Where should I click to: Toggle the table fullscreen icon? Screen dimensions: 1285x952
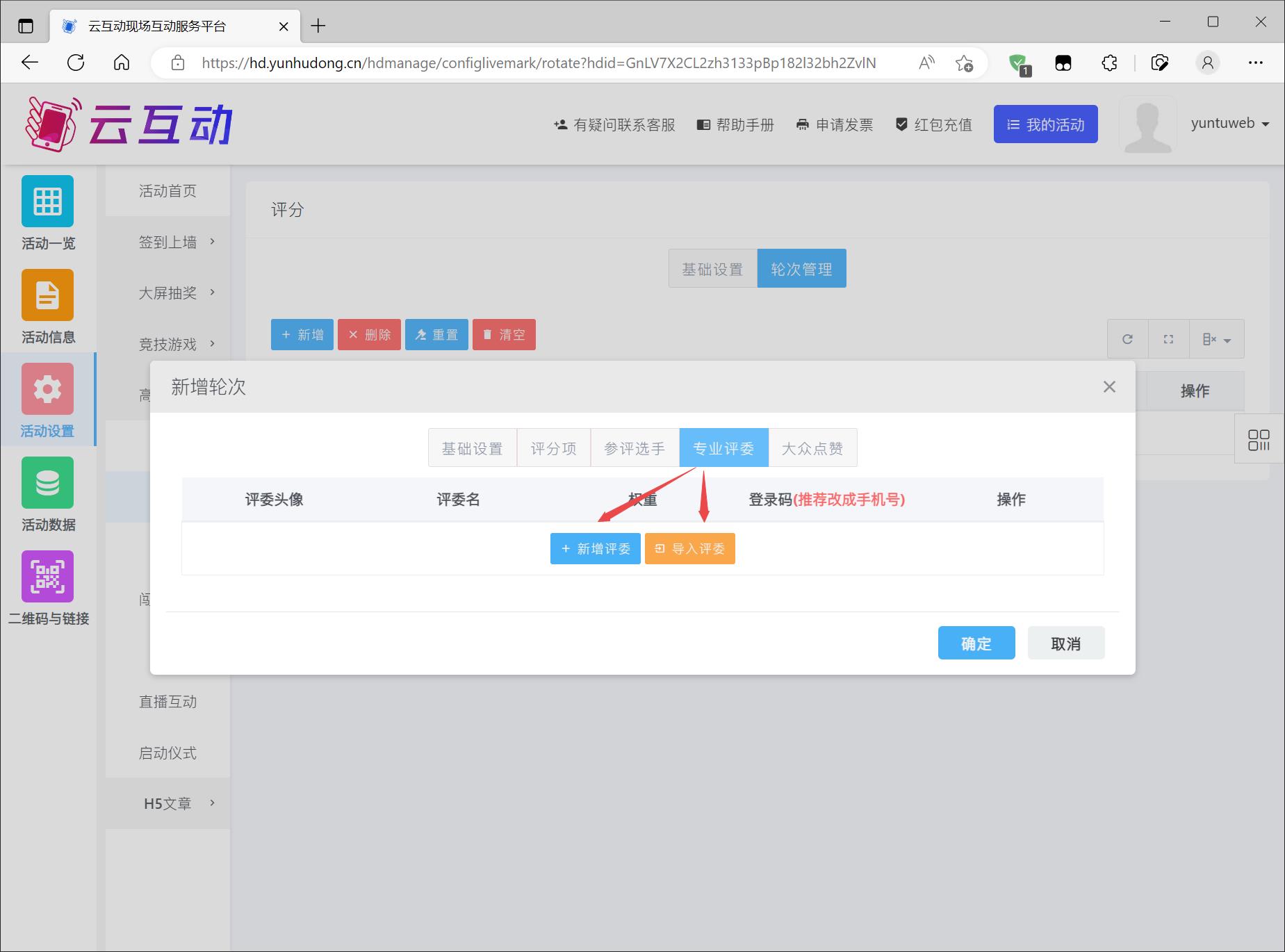point(1168,339)
